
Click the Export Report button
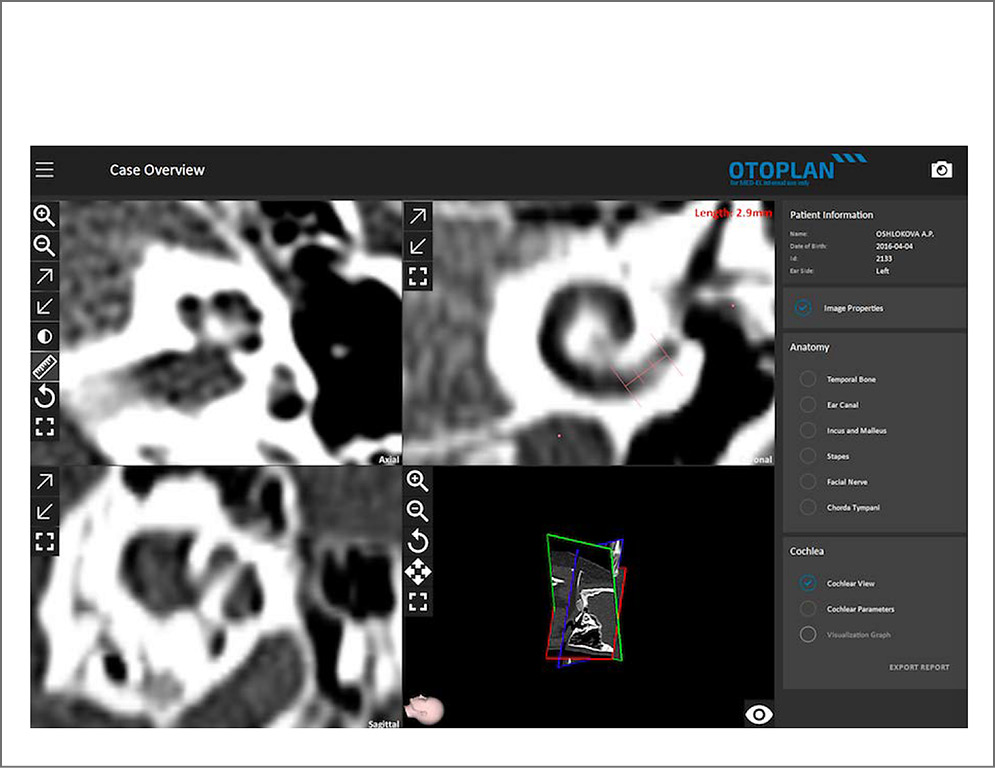click(919, 667)
